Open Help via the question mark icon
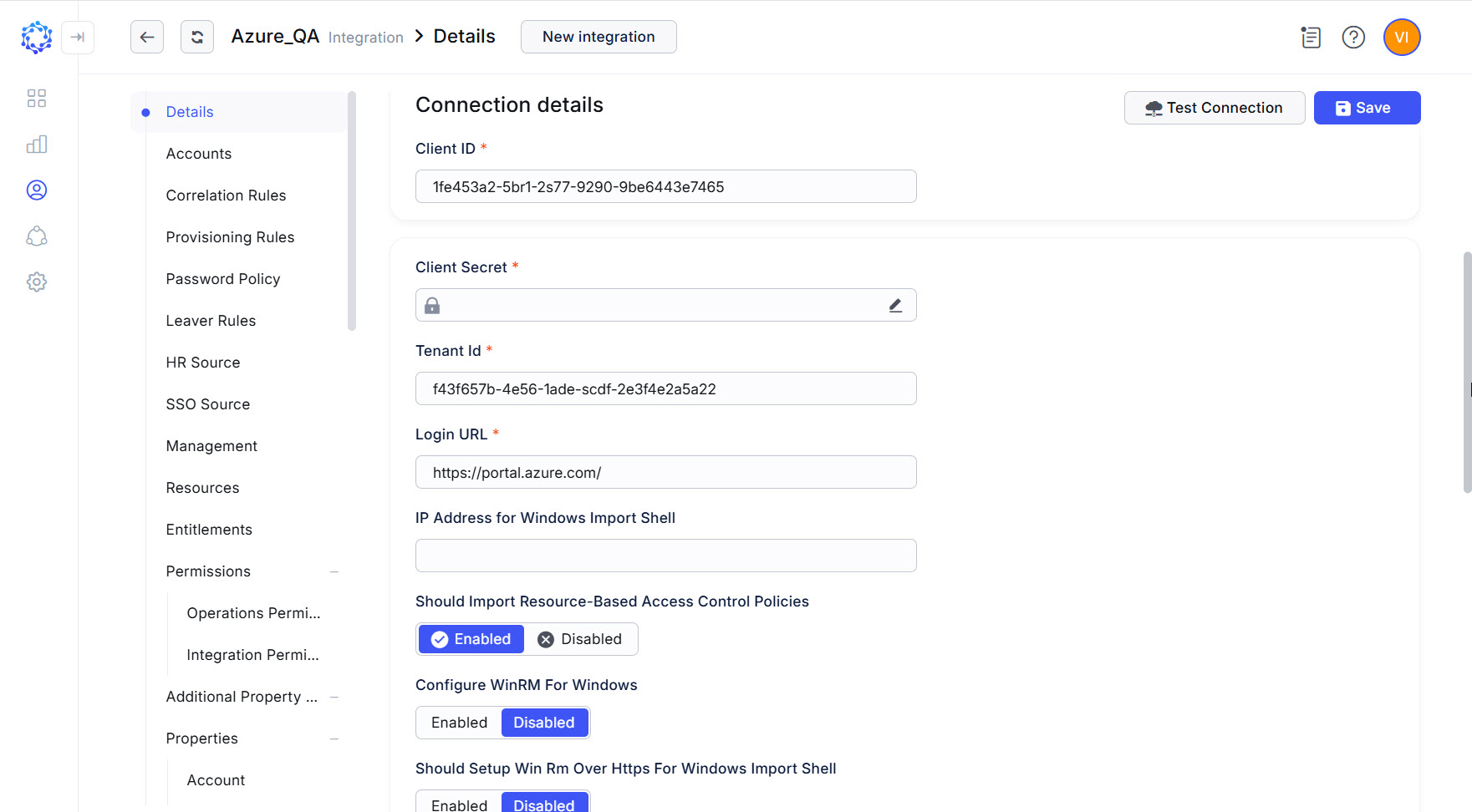This screenshot has width=1472, height=812. pos(1353,38)
